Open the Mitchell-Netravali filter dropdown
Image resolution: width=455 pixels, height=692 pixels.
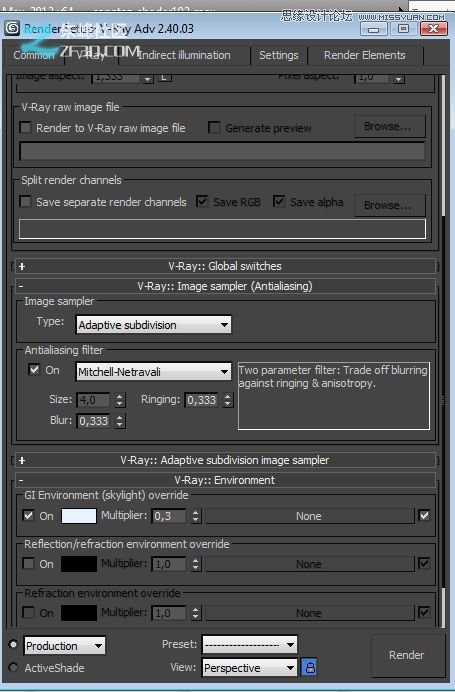pos(153,372)
